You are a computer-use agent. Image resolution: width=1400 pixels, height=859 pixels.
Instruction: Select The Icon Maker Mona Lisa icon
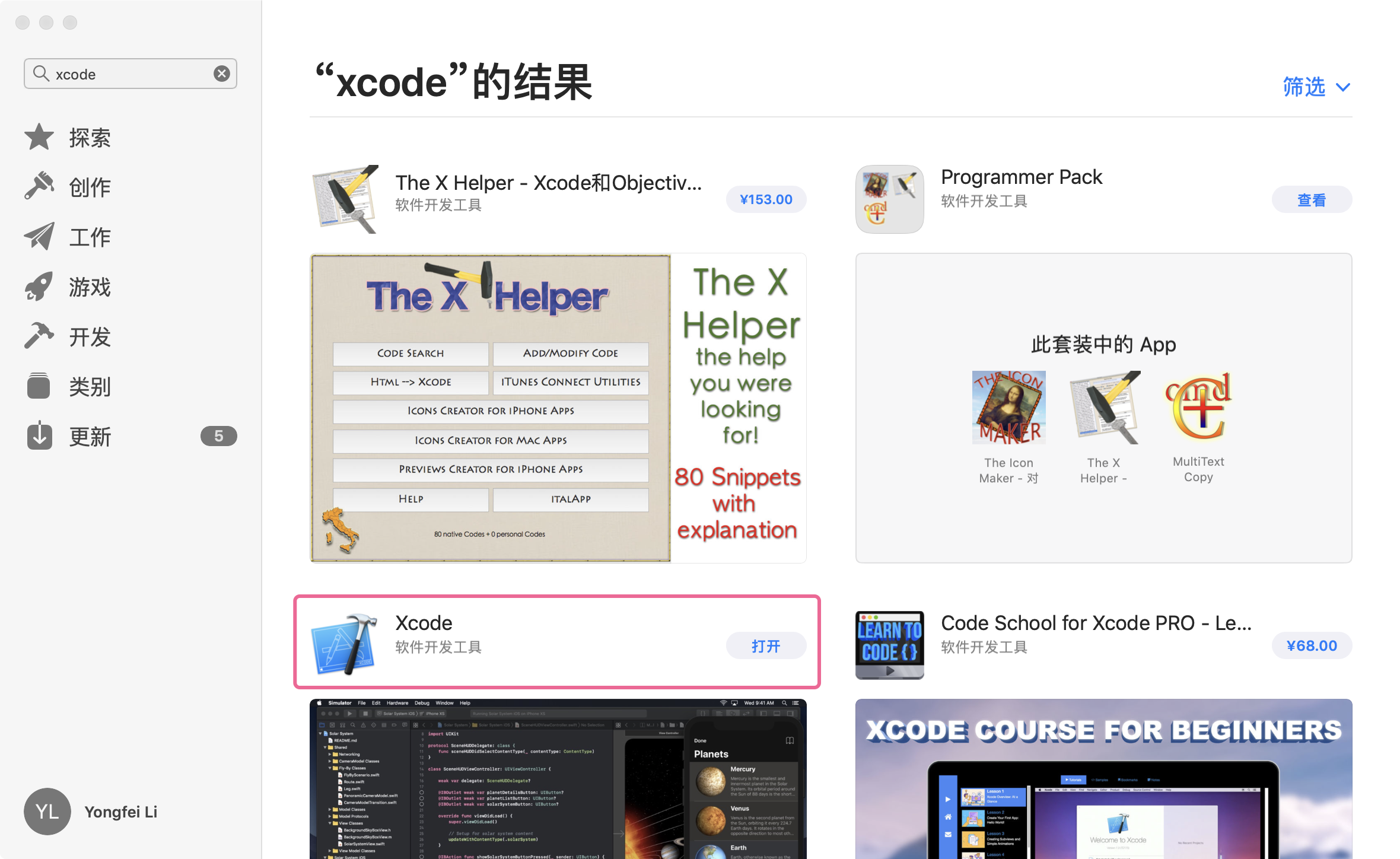1008,408
